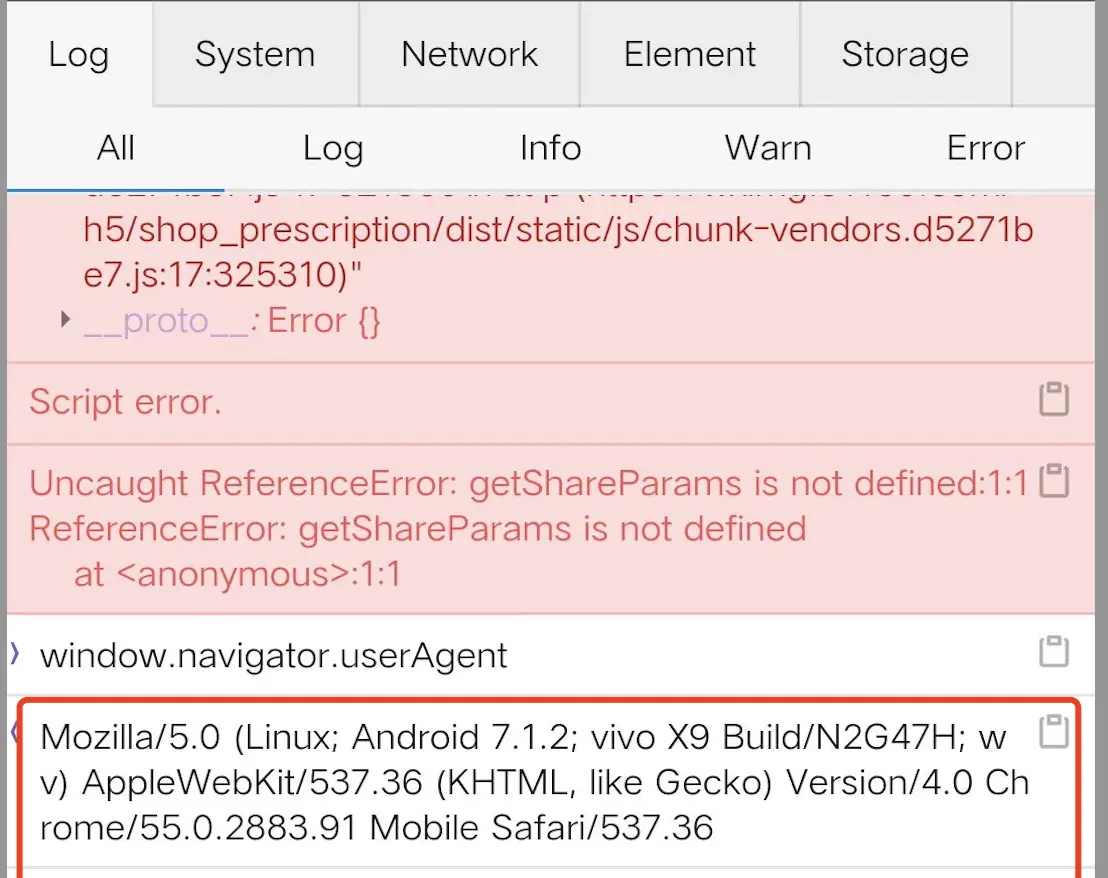Expand the __proto__ disclosure triangle

pyautogui.click(x=66, y=320)
